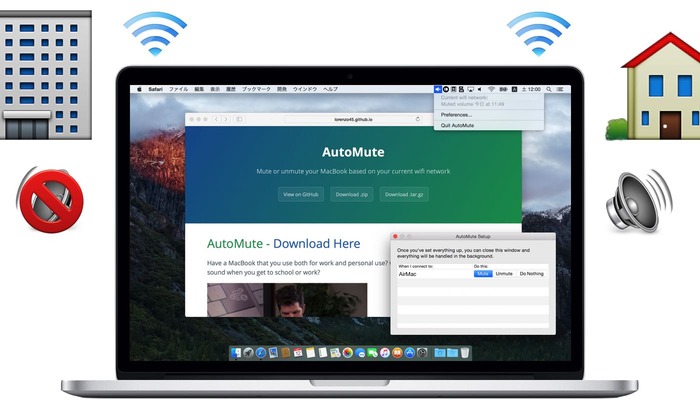700x400 pixels.
Task: Select Do Nothing option for AirMac
Action: (x=531, y=274)
